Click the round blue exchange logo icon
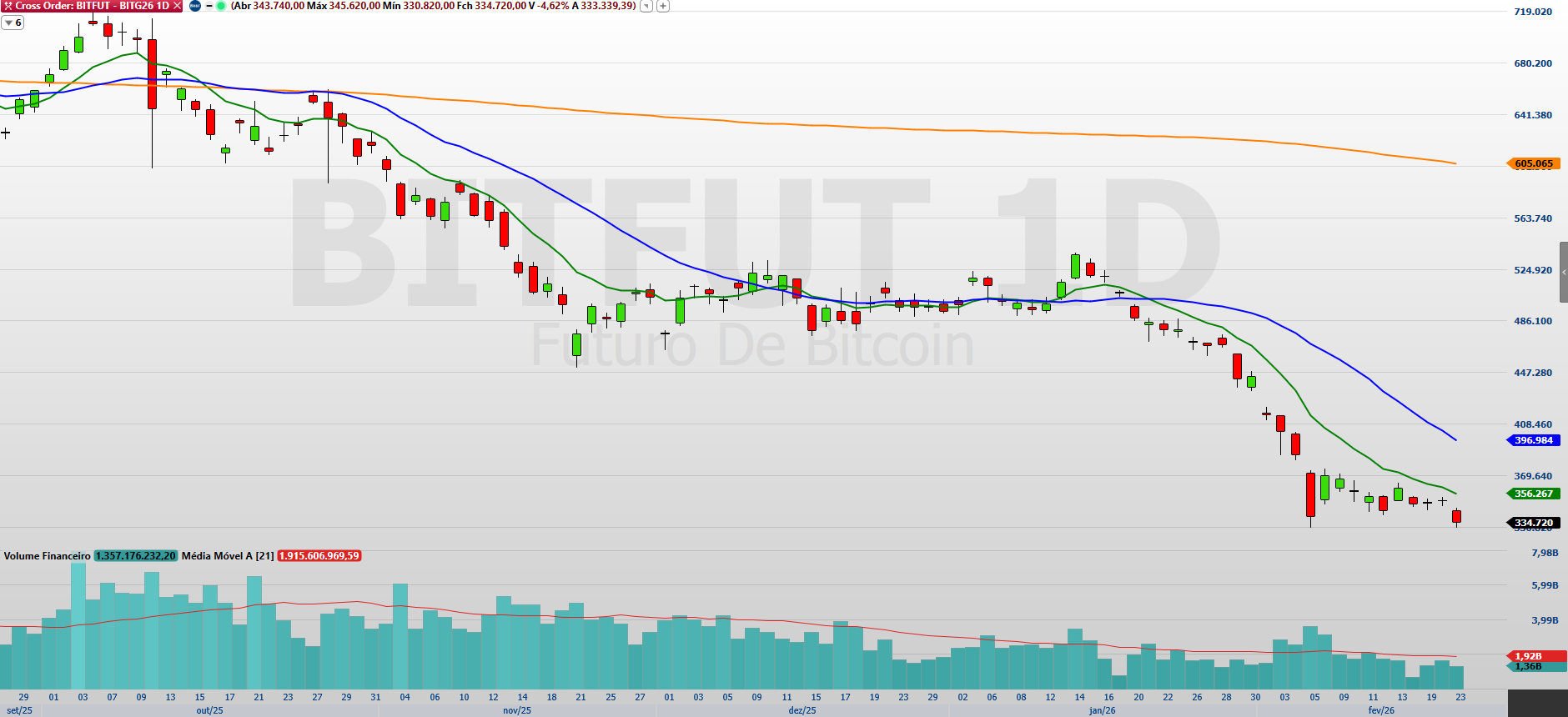This screenshot has height=717, width=1568. coord(195,6)
